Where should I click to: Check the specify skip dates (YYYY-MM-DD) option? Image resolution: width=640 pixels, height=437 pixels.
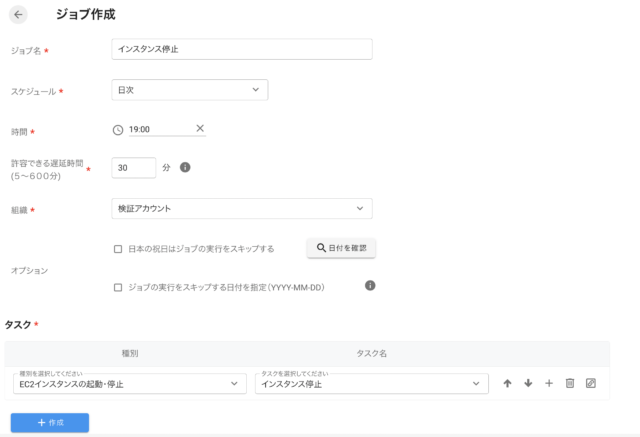[118, 287]
